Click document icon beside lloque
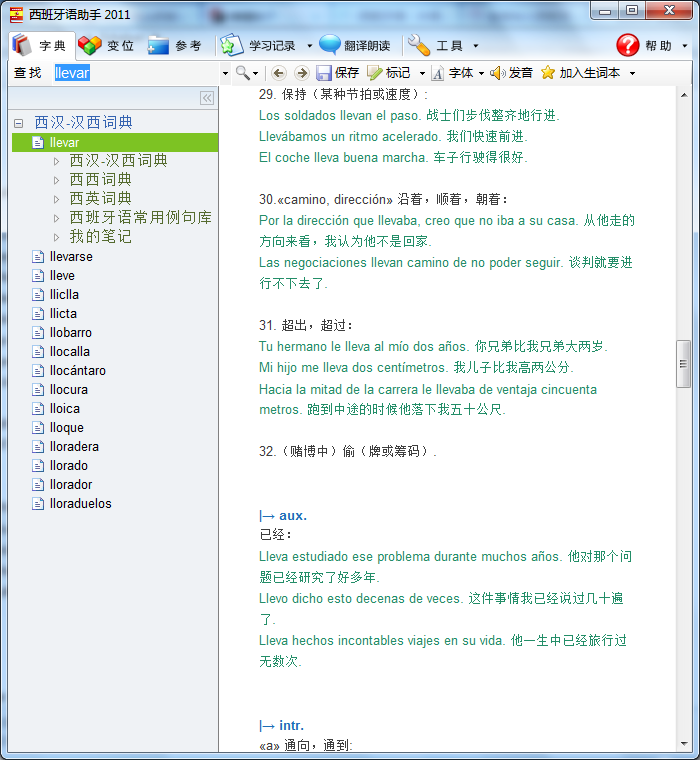Screen dimensions: 700x760 (38, 428)
